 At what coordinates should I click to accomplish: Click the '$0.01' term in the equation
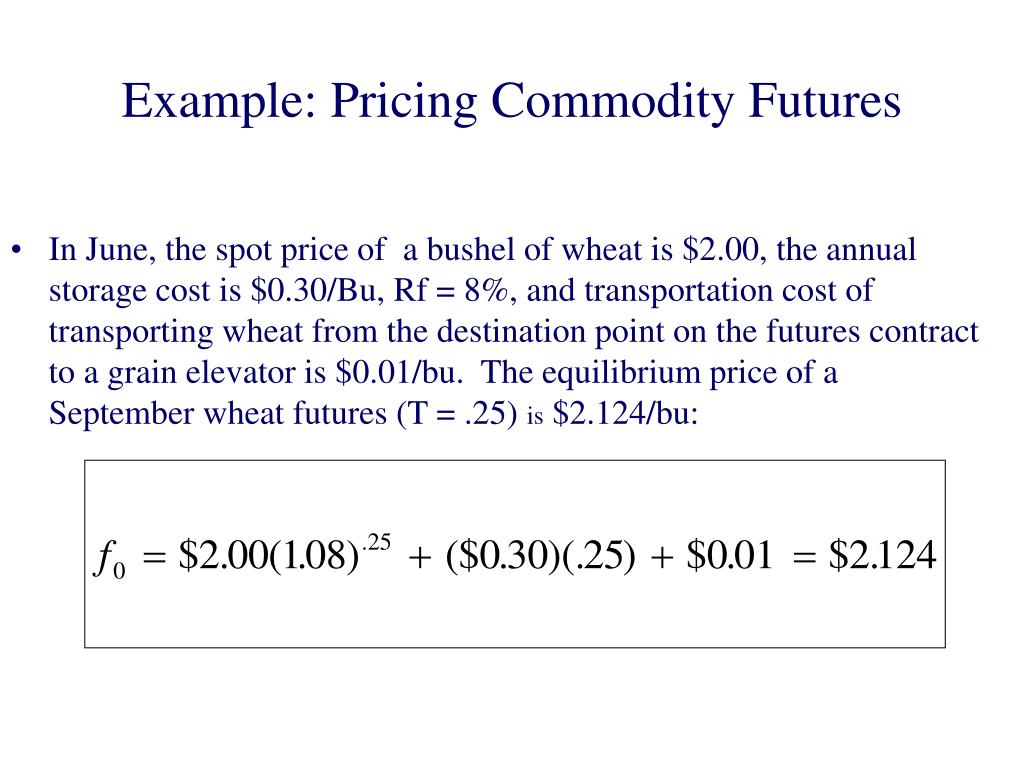pyautogui.click(x=729, y=556)
